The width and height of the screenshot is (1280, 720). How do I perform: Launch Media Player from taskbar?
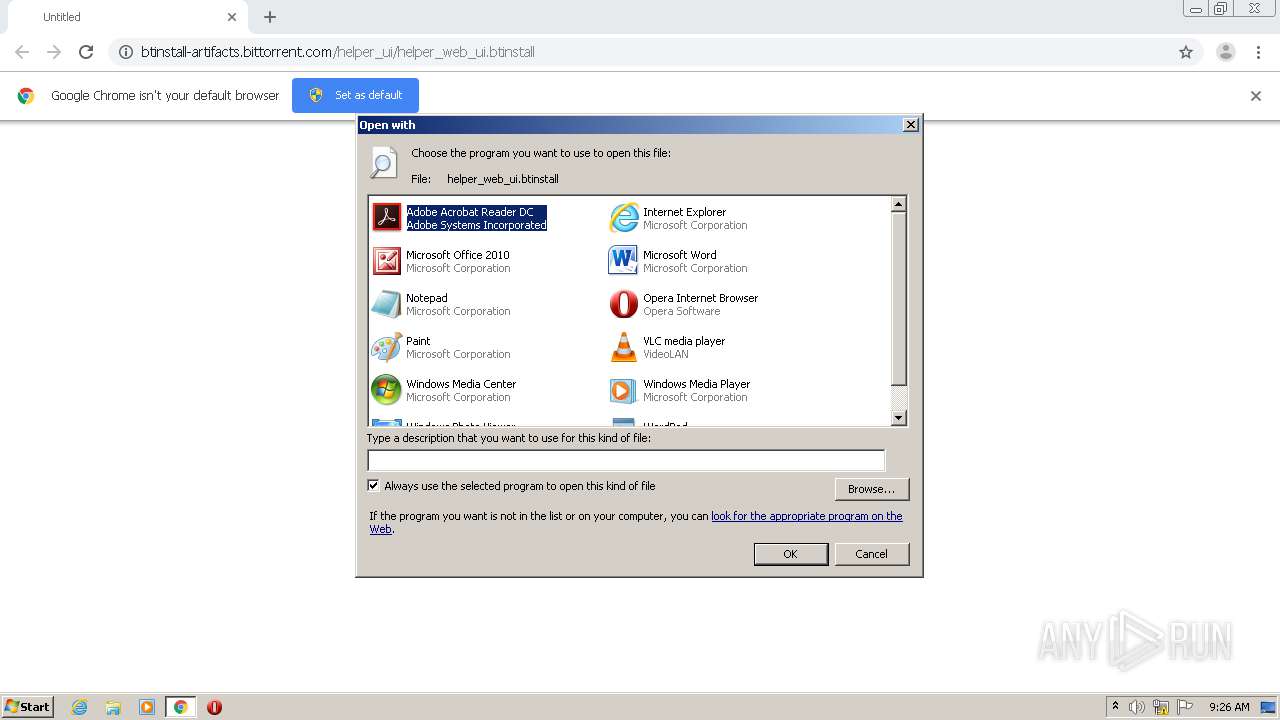tap(147, 707)
